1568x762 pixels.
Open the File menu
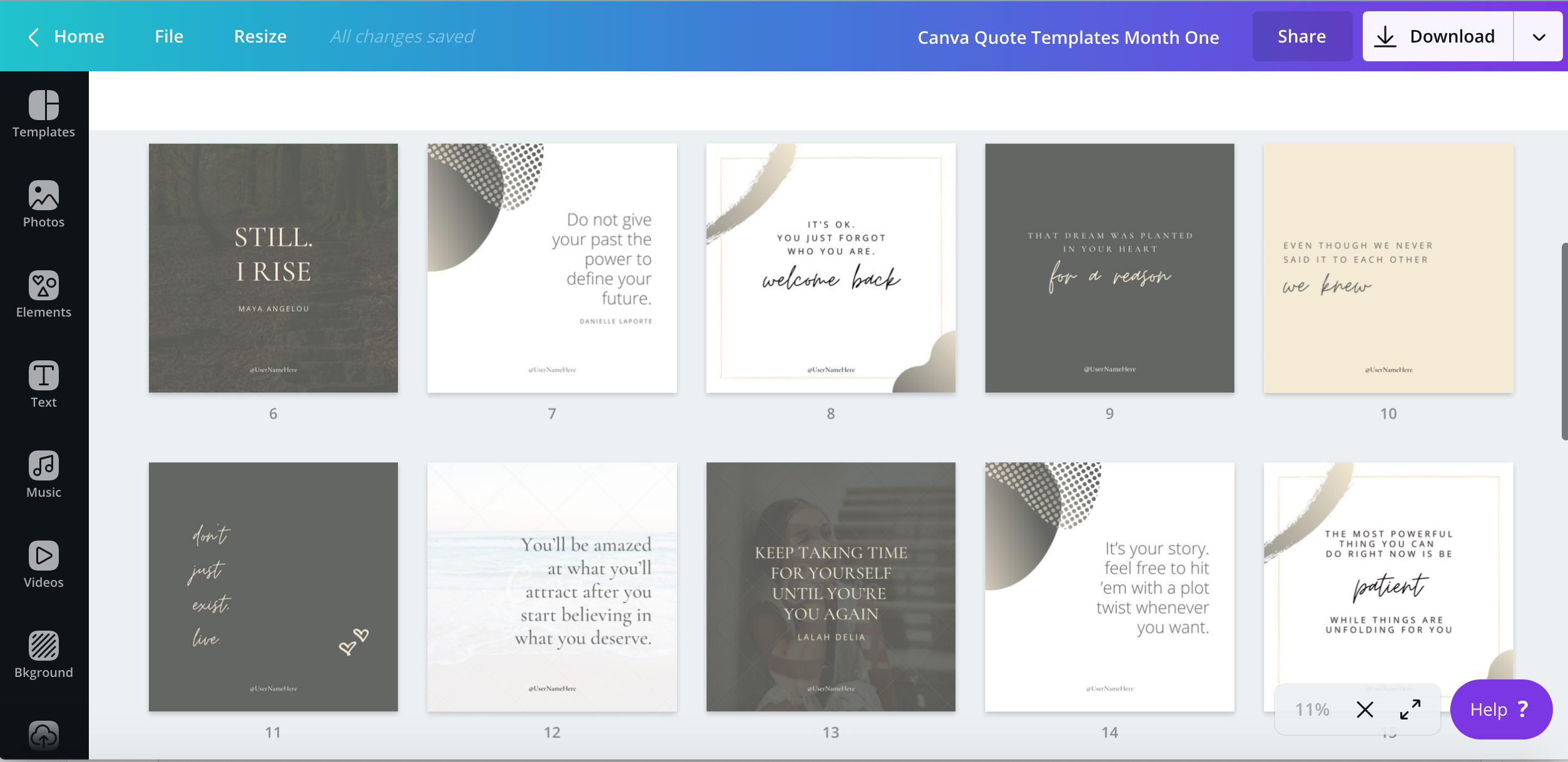pyautogui.click(x=169, y=36)
